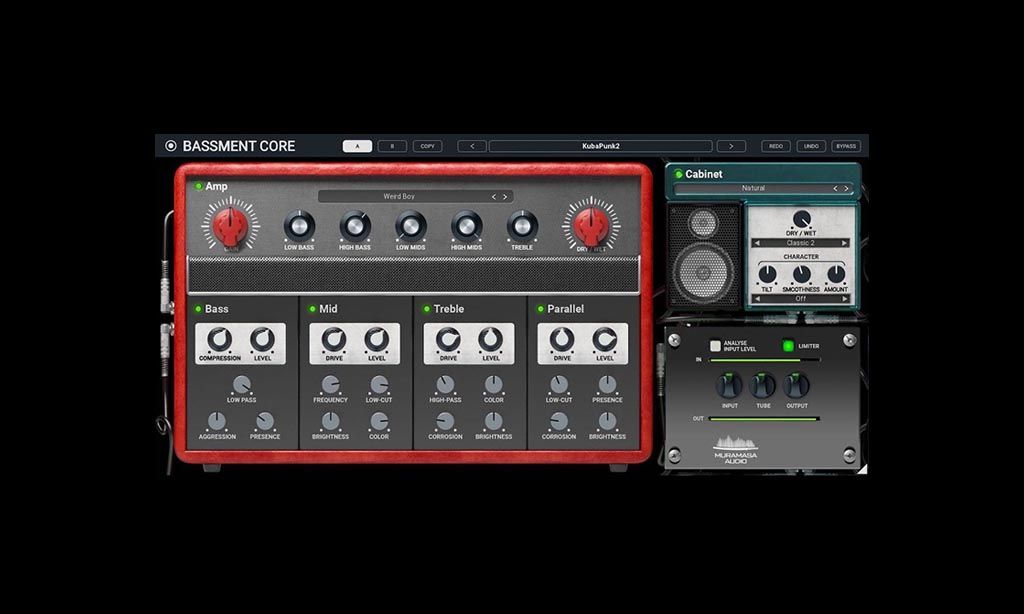The height and width of the screenshot is (614, 1024).
Task: Toggle the Bass section power LED
Action: pyautogui.click(x=198, y=309)
